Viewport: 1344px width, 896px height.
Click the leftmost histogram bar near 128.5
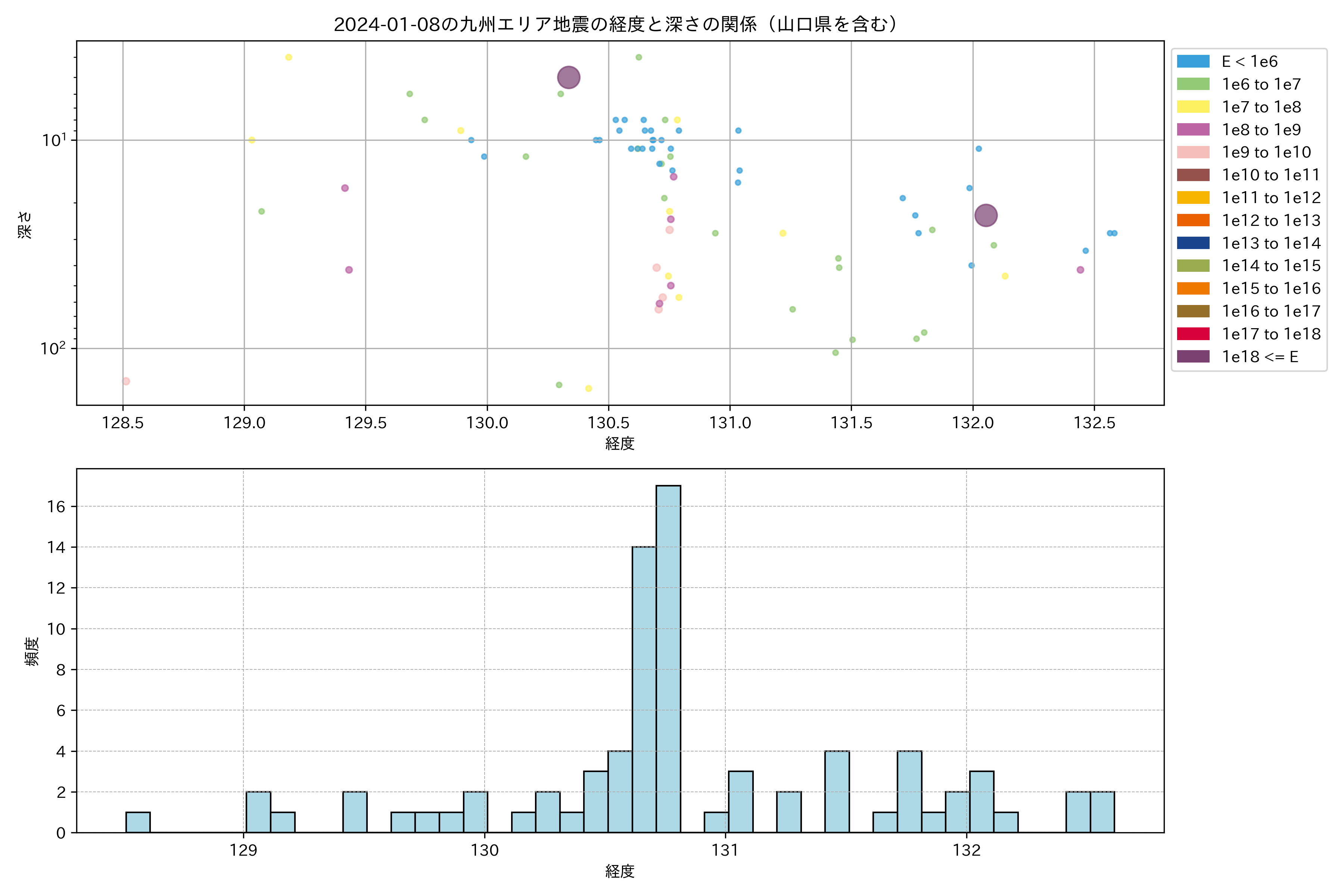pyautogui.click(x=138, y=822)
